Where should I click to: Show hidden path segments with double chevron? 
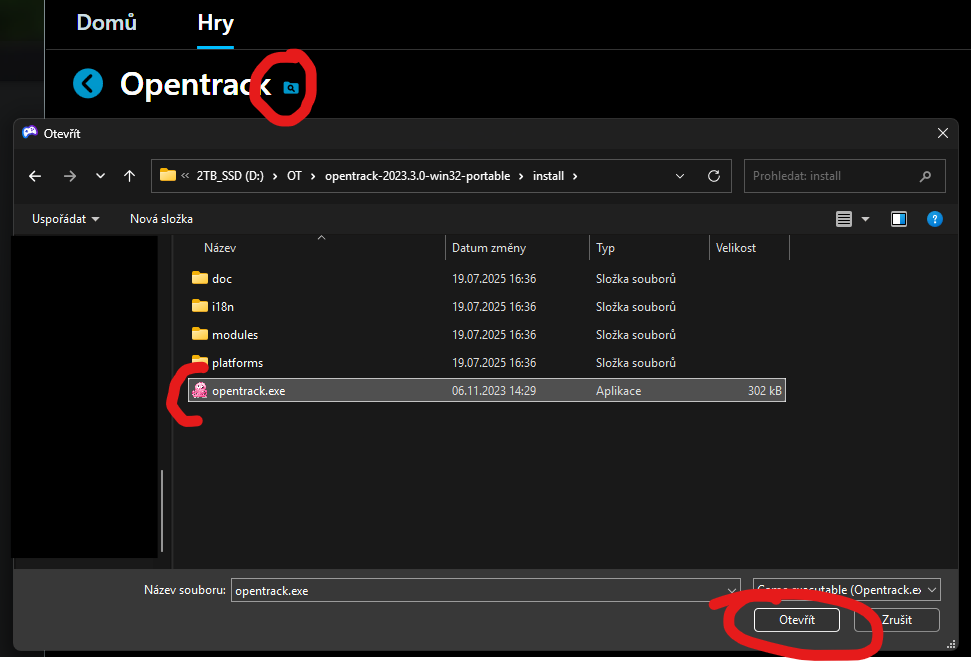[x=185, y=176]
